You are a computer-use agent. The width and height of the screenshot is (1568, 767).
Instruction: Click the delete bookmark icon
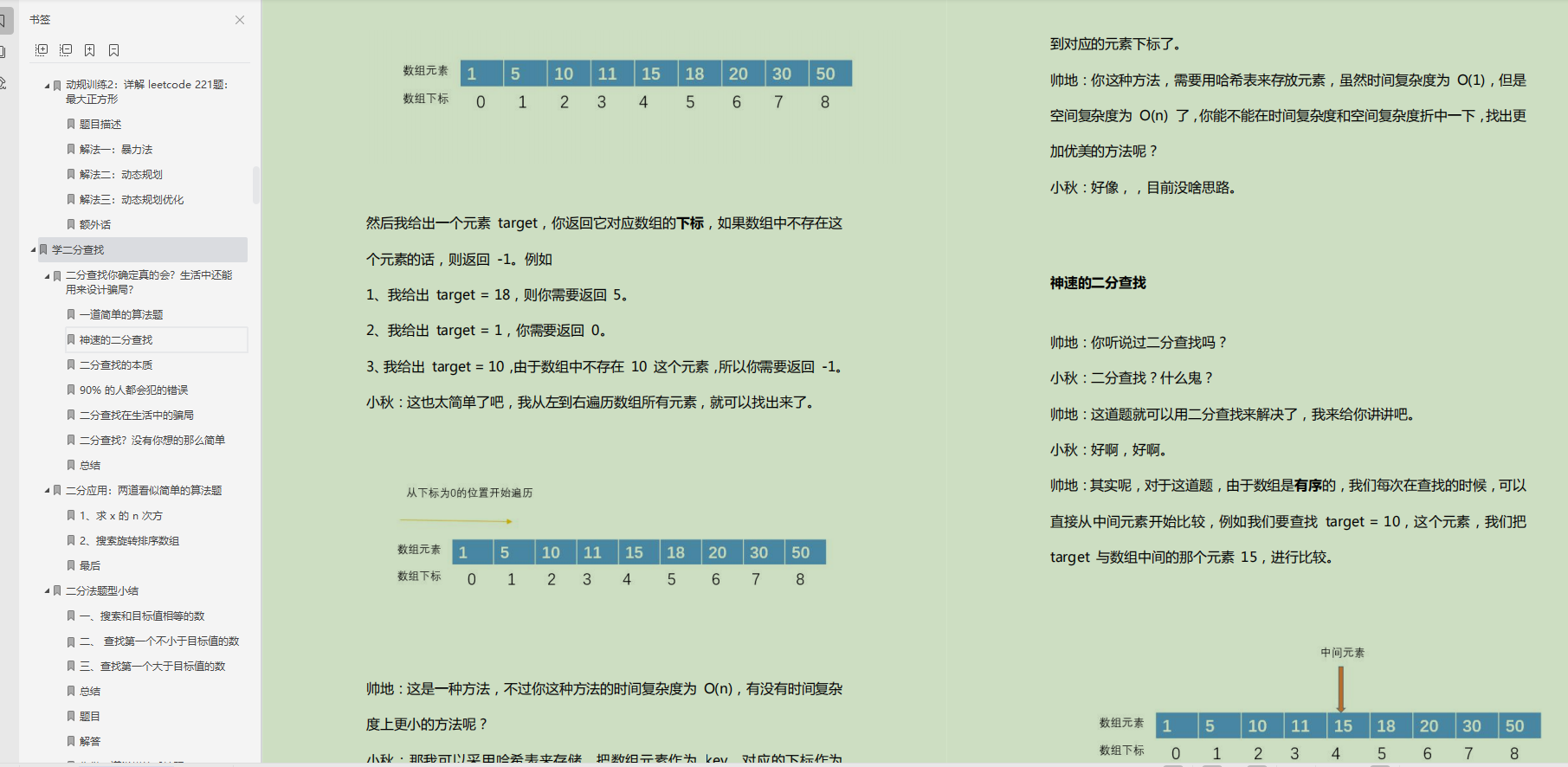coord(113,50)
